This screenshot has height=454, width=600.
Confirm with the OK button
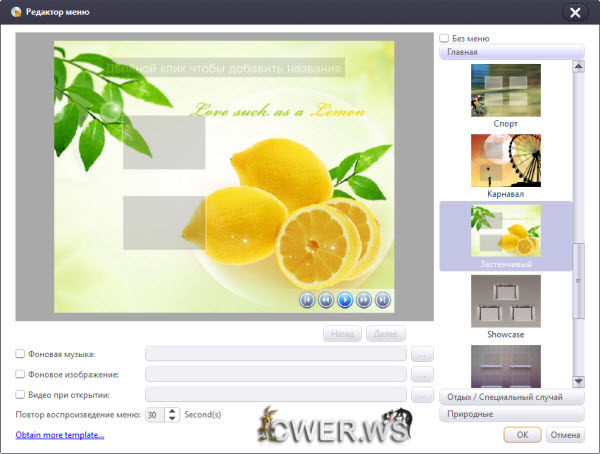522,435
